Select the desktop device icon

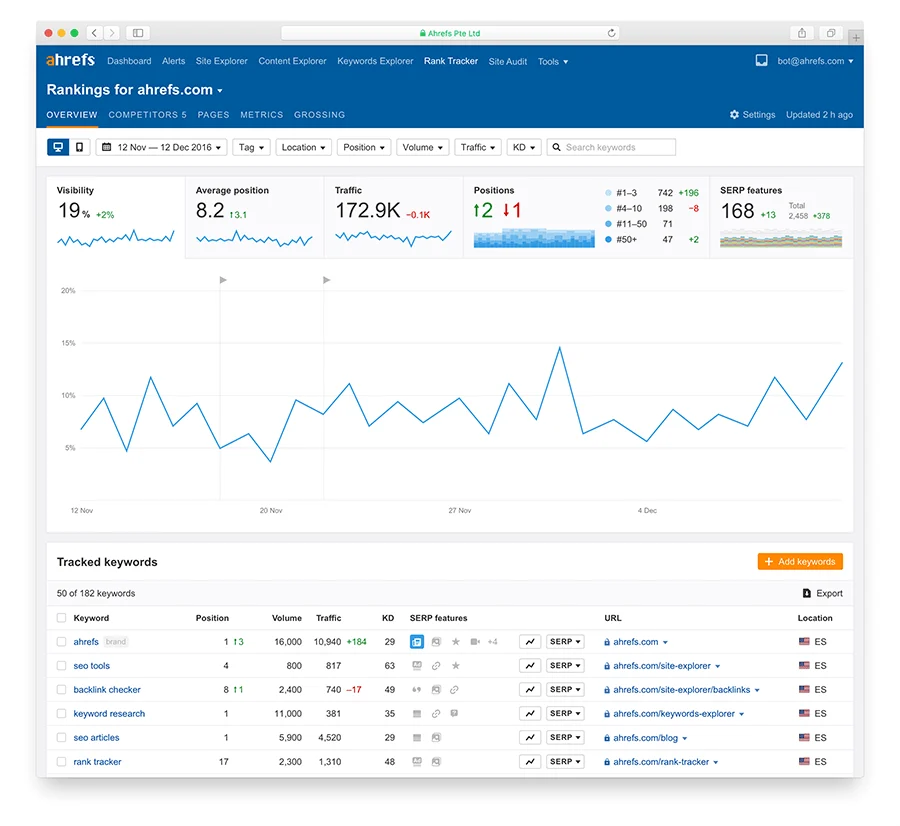click(57, 146)
